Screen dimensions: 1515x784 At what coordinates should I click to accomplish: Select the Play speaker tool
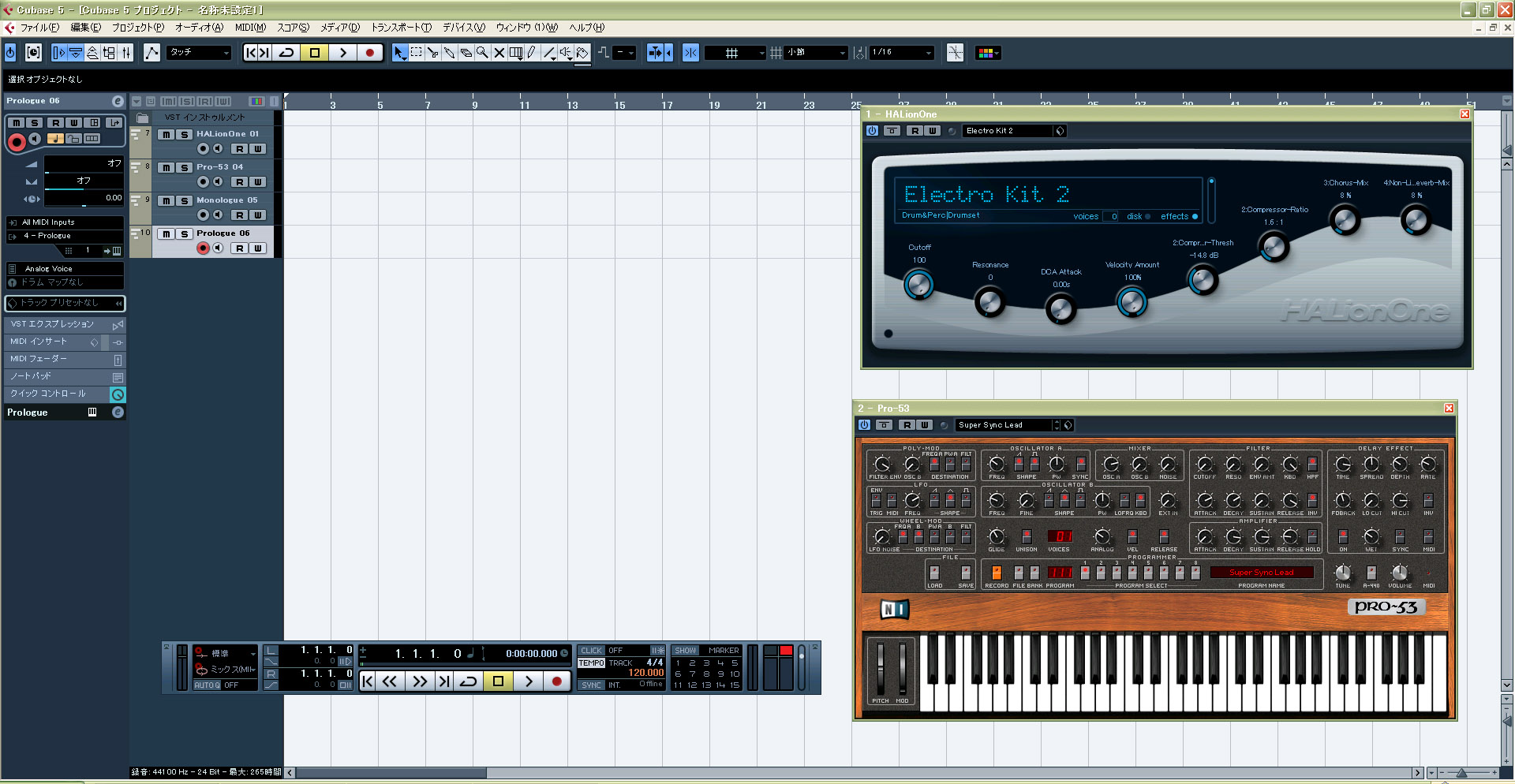click(566, 53)
